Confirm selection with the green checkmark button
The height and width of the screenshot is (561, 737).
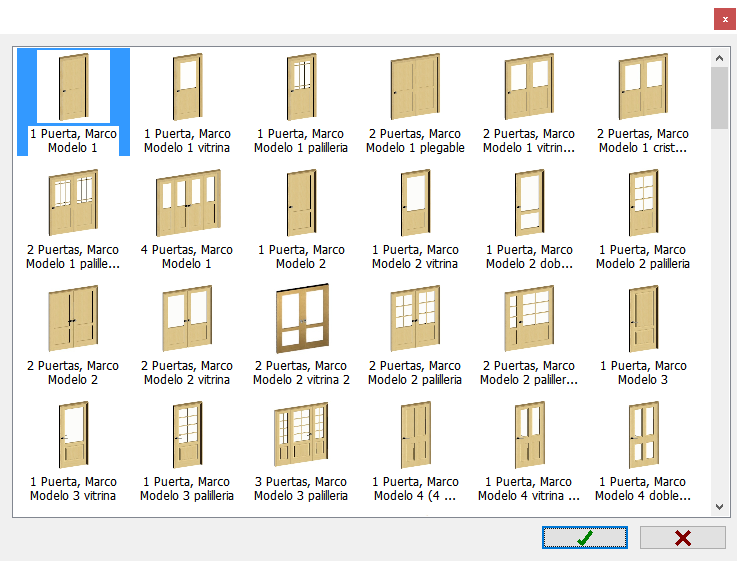coord(585,538)
